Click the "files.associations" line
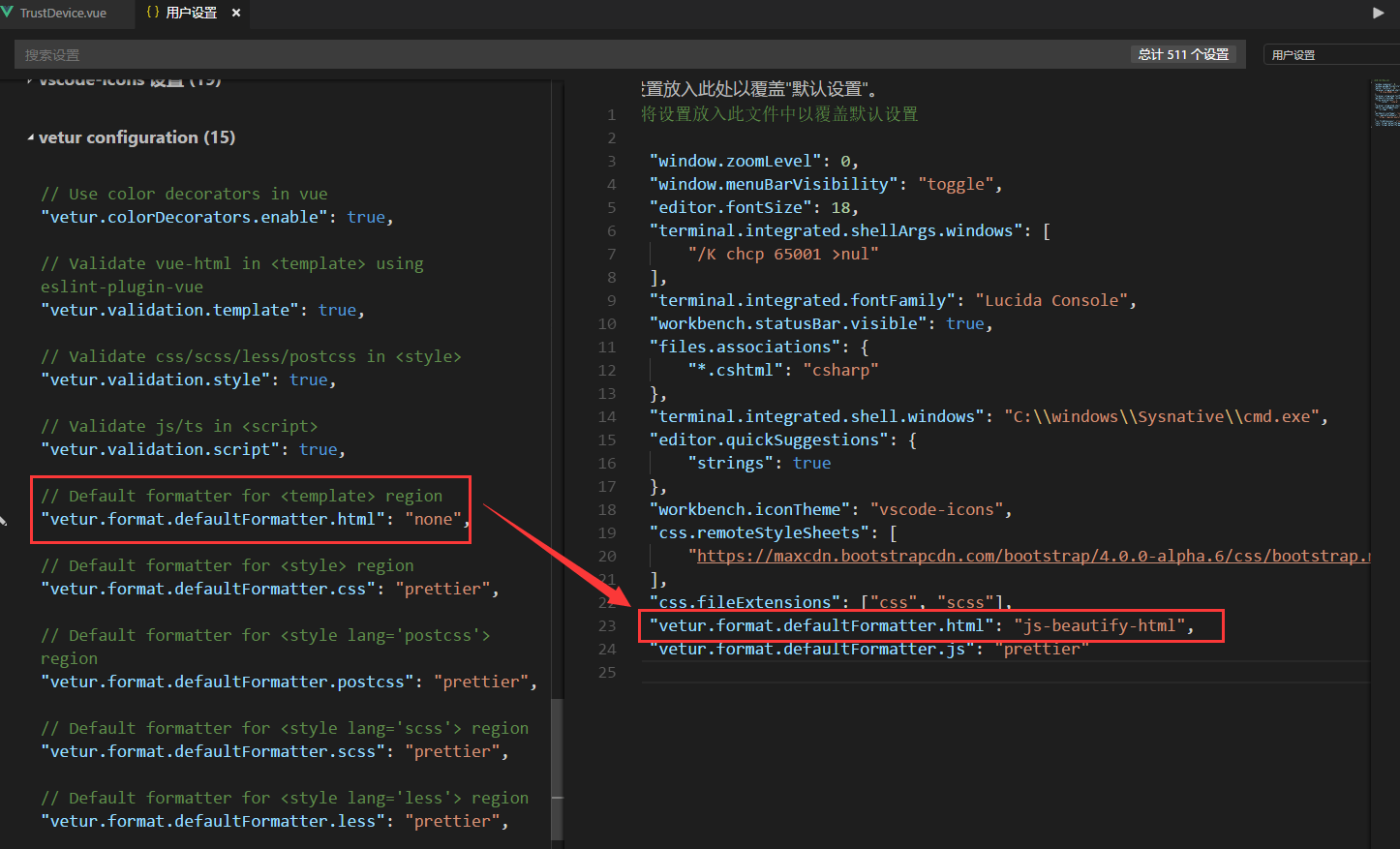Screen dimensions: 1400x849 point(759,347)
